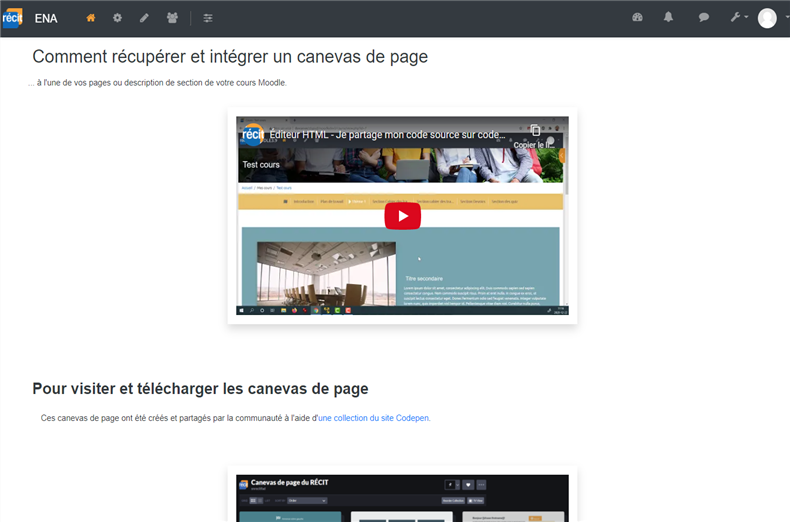This screenshot has width=790, height=522.
Task: Open the sliders options icon in navbar
Action: (208, 18)
